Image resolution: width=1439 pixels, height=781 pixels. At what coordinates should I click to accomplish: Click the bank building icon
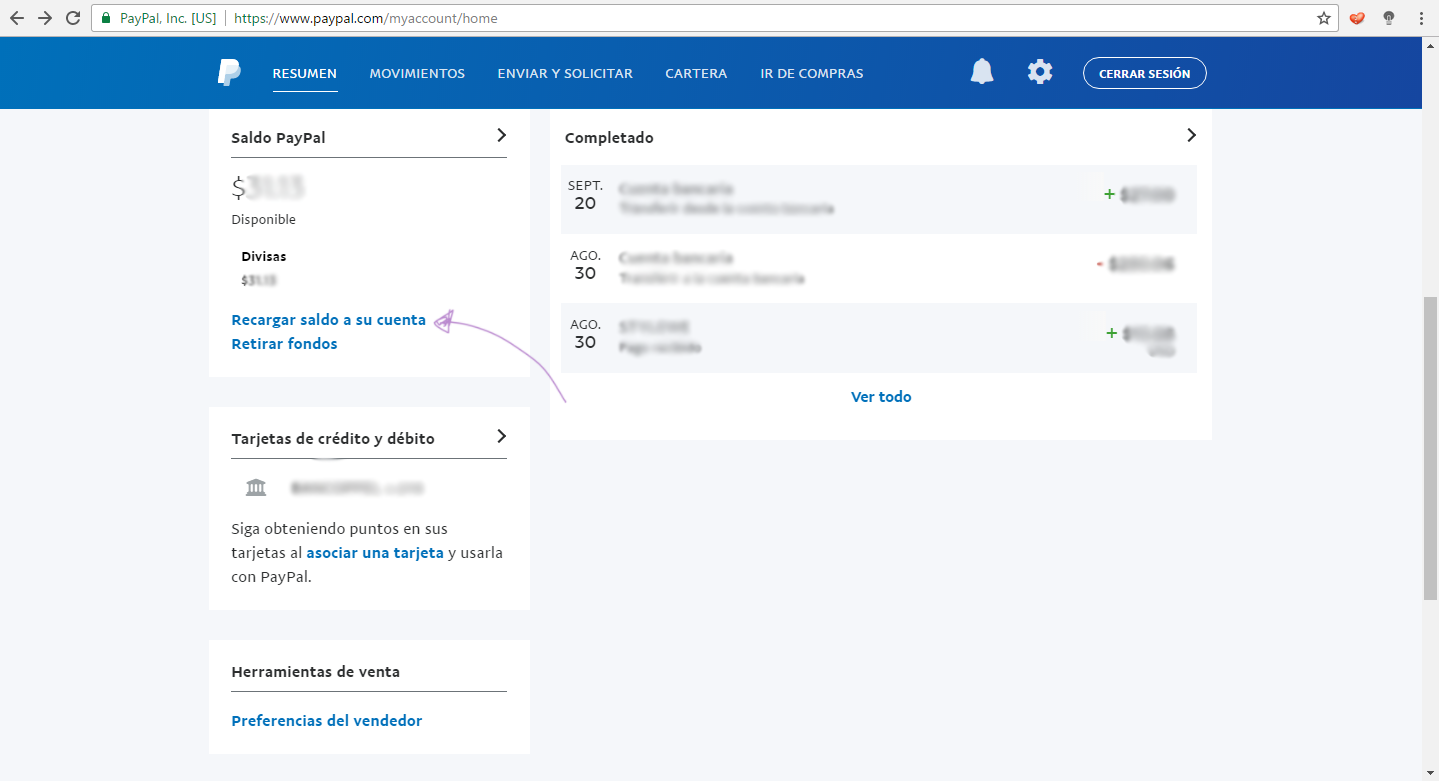point(256,488)
